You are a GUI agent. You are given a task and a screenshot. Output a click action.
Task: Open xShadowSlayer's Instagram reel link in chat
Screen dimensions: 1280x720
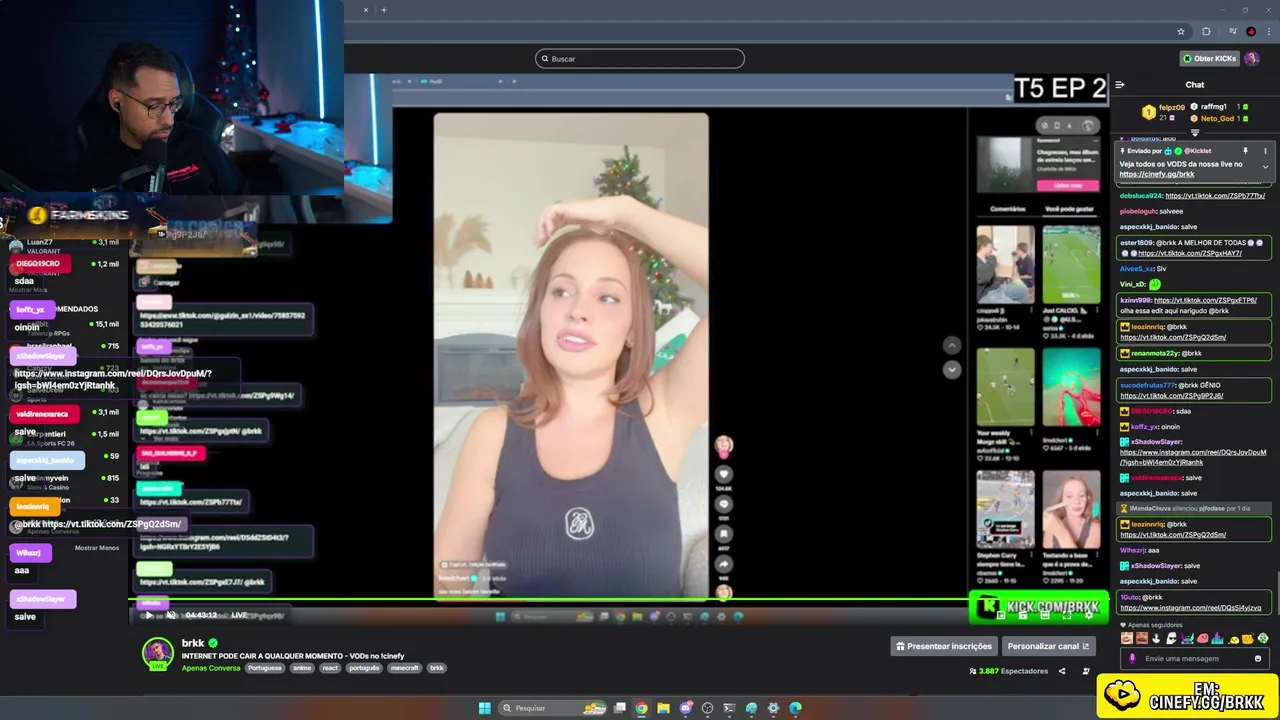[1193, 457]
